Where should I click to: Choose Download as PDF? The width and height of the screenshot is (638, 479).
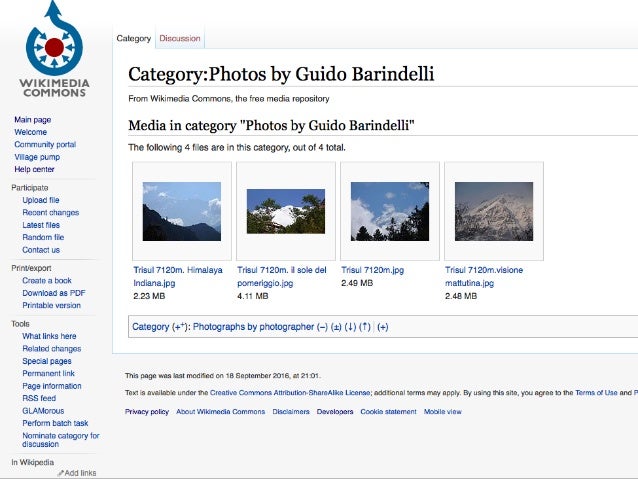coord(54,293)
